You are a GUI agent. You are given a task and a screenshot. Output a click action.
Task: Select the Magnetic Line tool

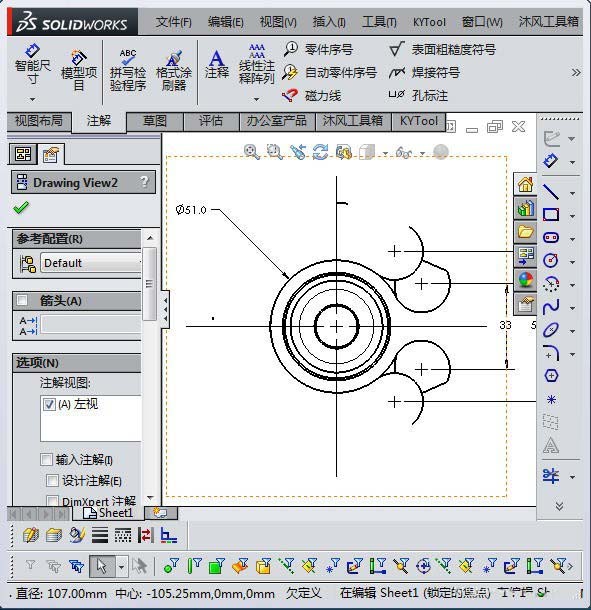[312, 95]
